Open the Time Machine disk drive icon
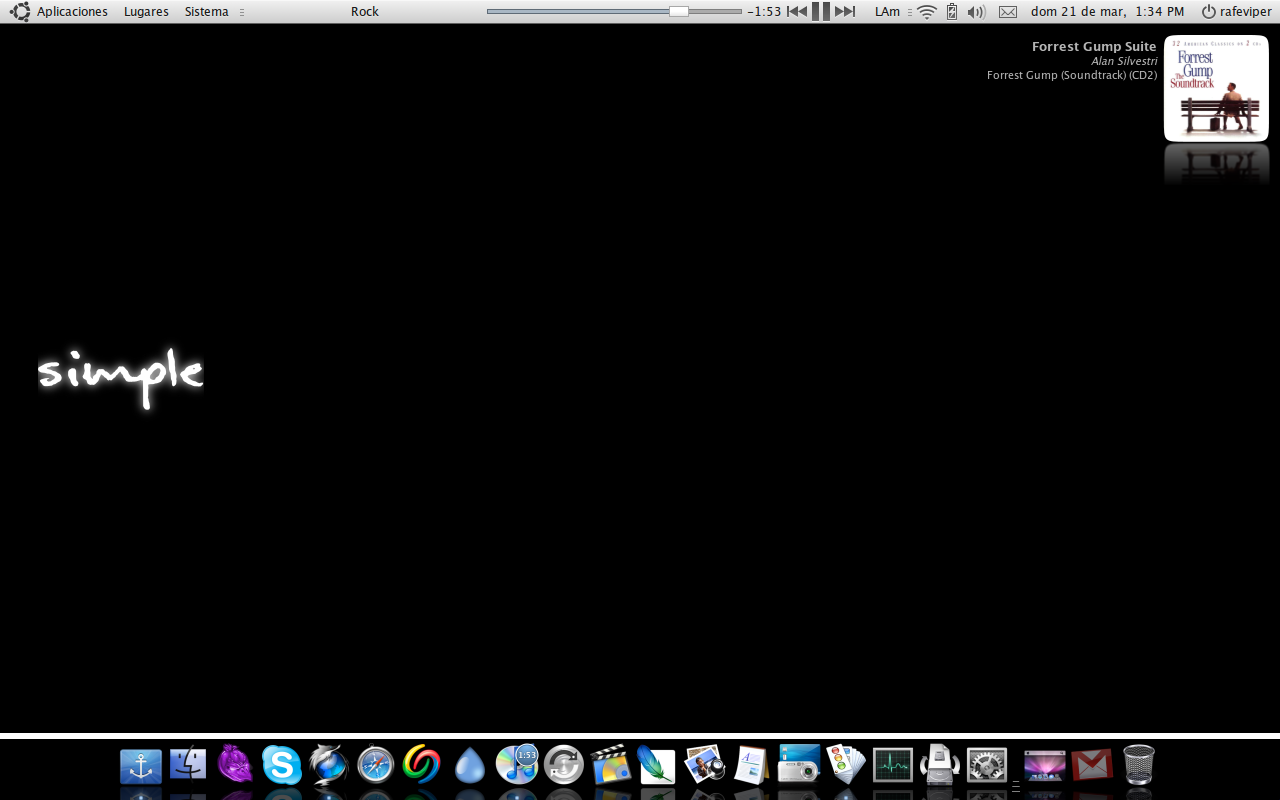 click(939, 765)
